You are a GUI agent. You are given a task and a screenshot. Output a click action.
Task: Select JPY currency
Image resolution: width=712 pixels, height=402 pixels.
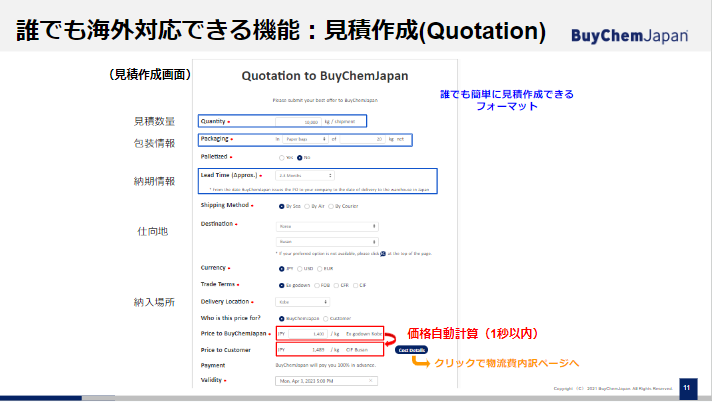282,269
